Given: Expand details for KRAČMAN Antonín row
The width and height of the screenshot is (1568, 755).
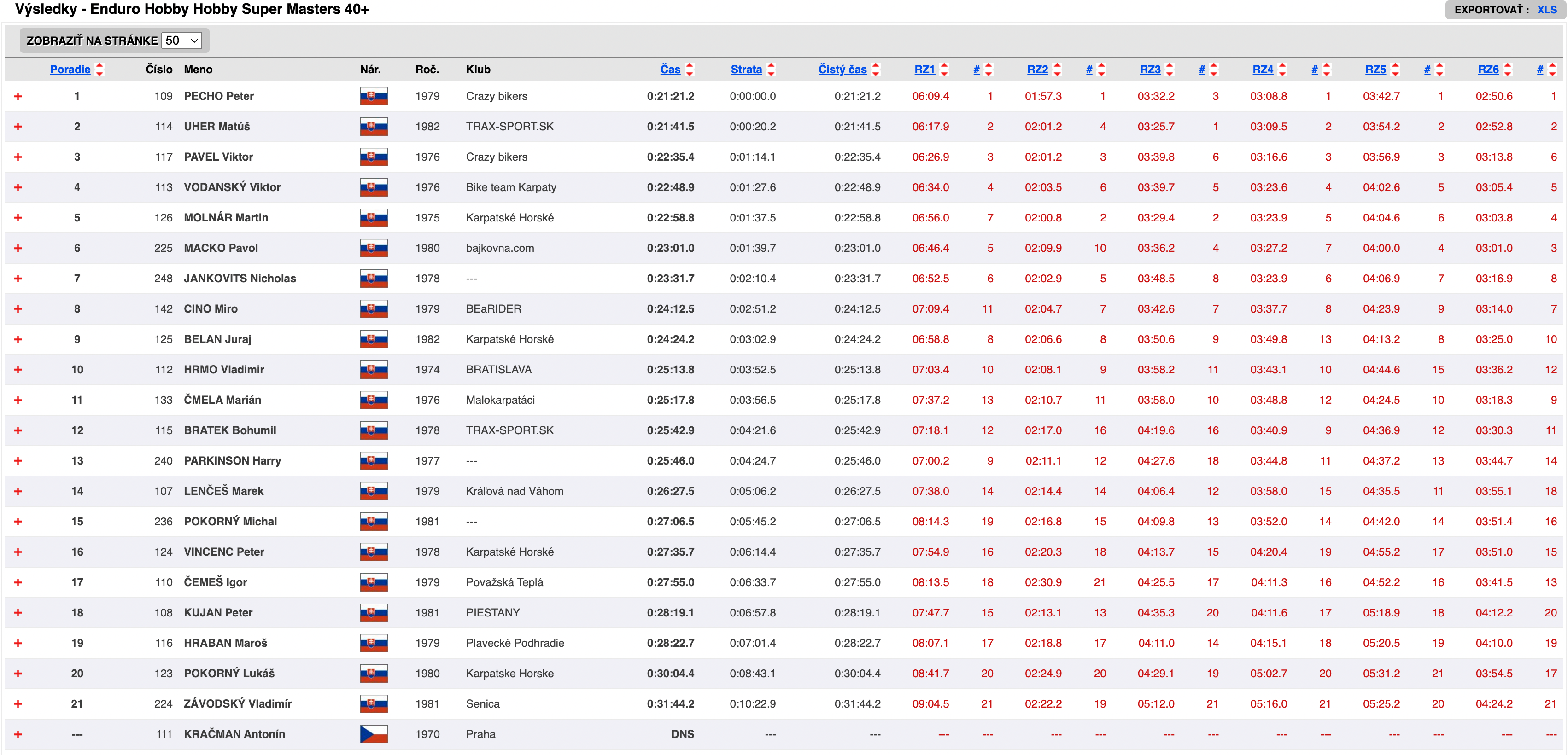Looking at the screenshot, I should pos(18,734).
